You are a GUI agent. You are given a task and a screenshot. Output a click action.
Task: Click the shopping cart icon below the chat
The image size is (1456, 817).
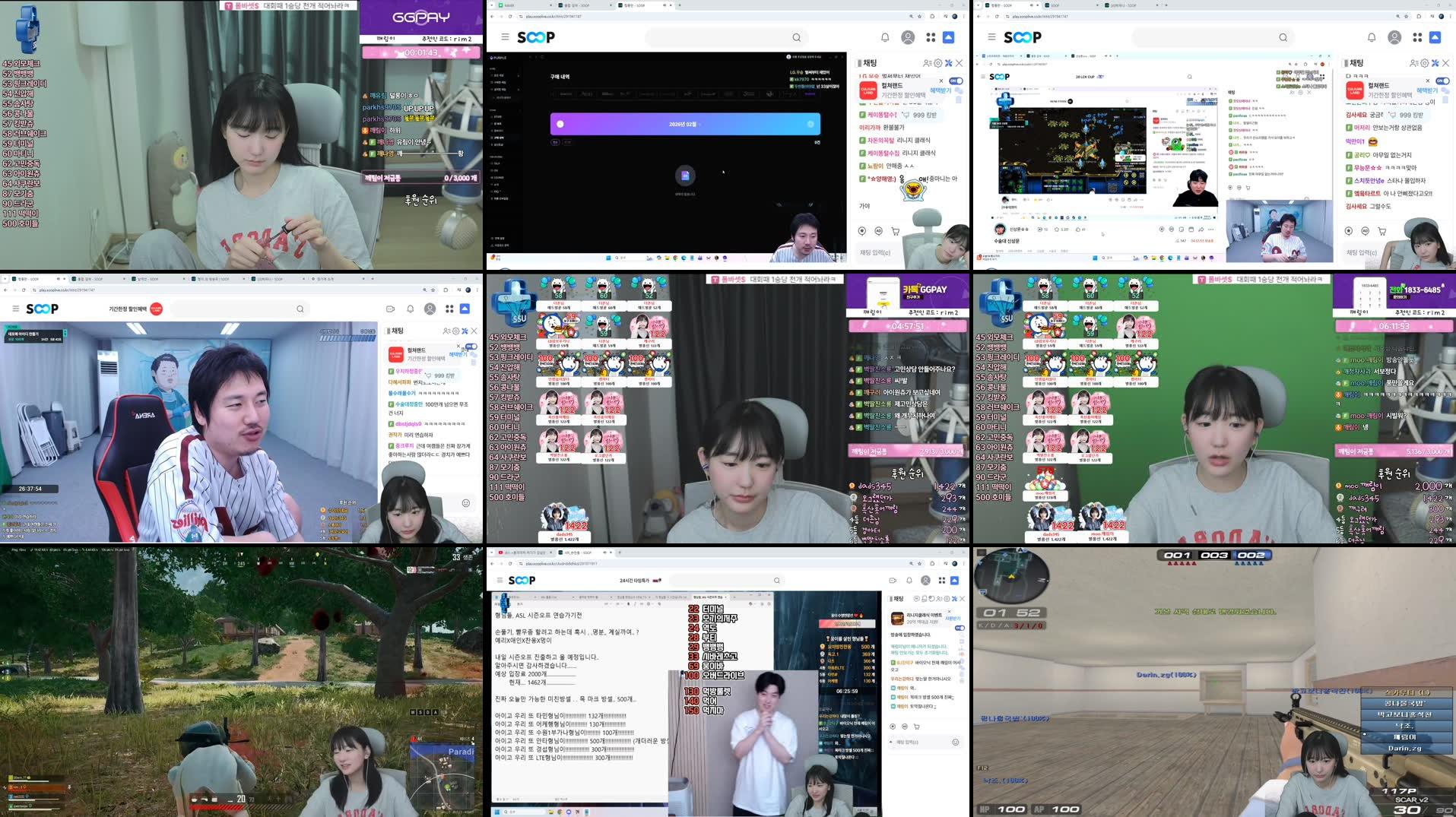tap(895, 231)
